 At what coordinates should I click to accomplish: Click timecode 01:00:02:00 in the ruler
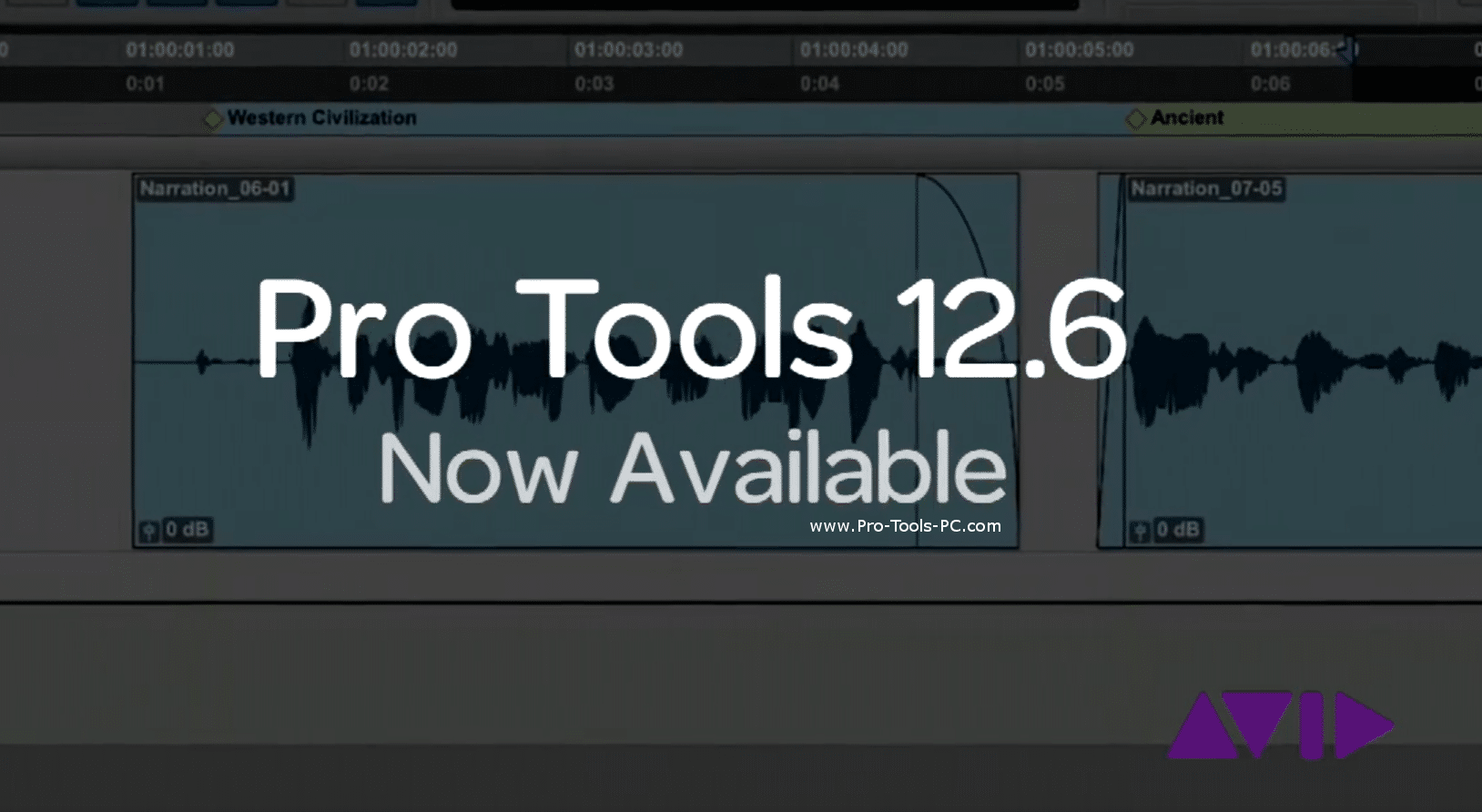coord(403,50)
